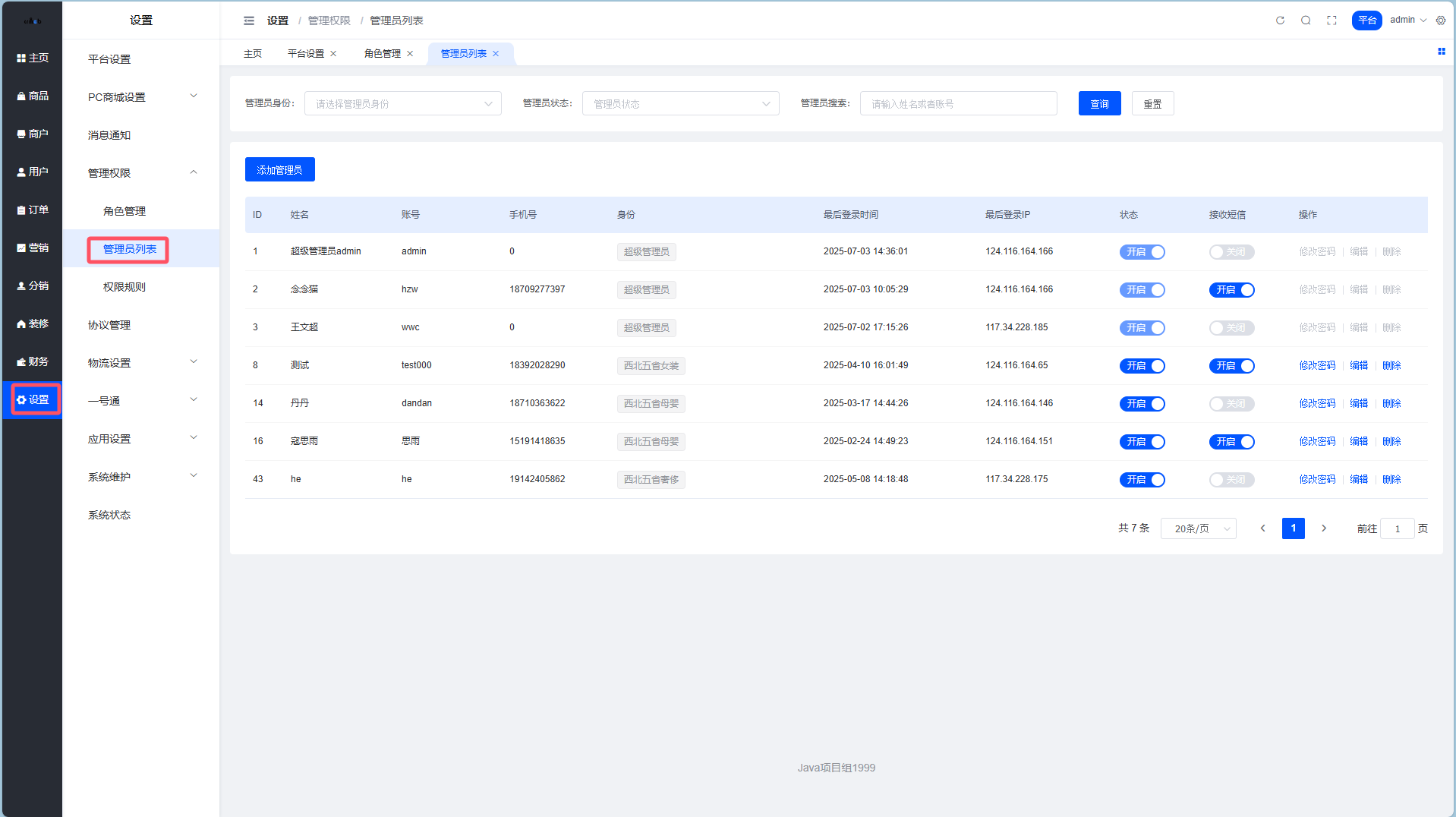This screenshot has height=817, width=1456.
Task: Focus the 管理员搜索 input field
Action: (x=958, y=104)
